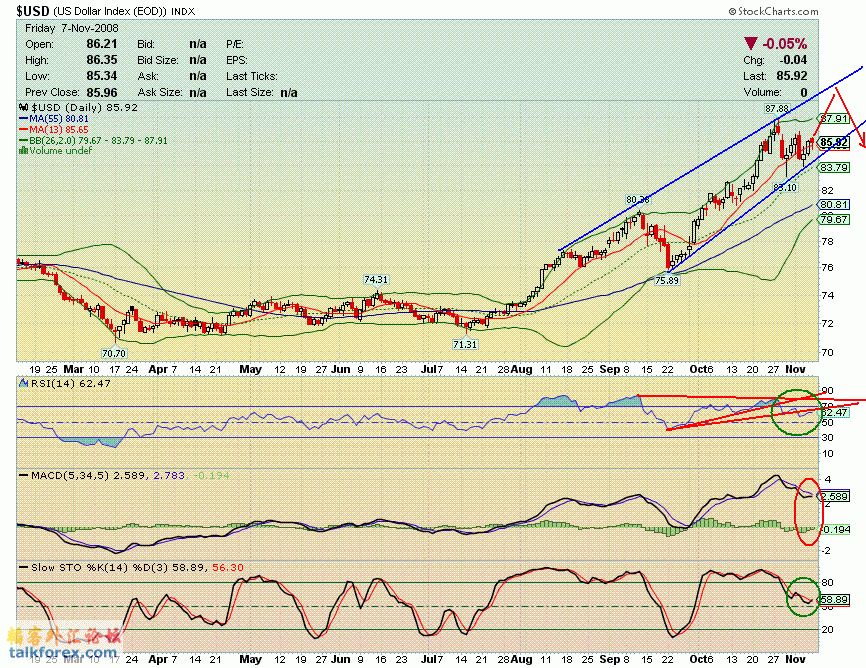
Task: Click the EPS label
Action: tap(236, 60)
